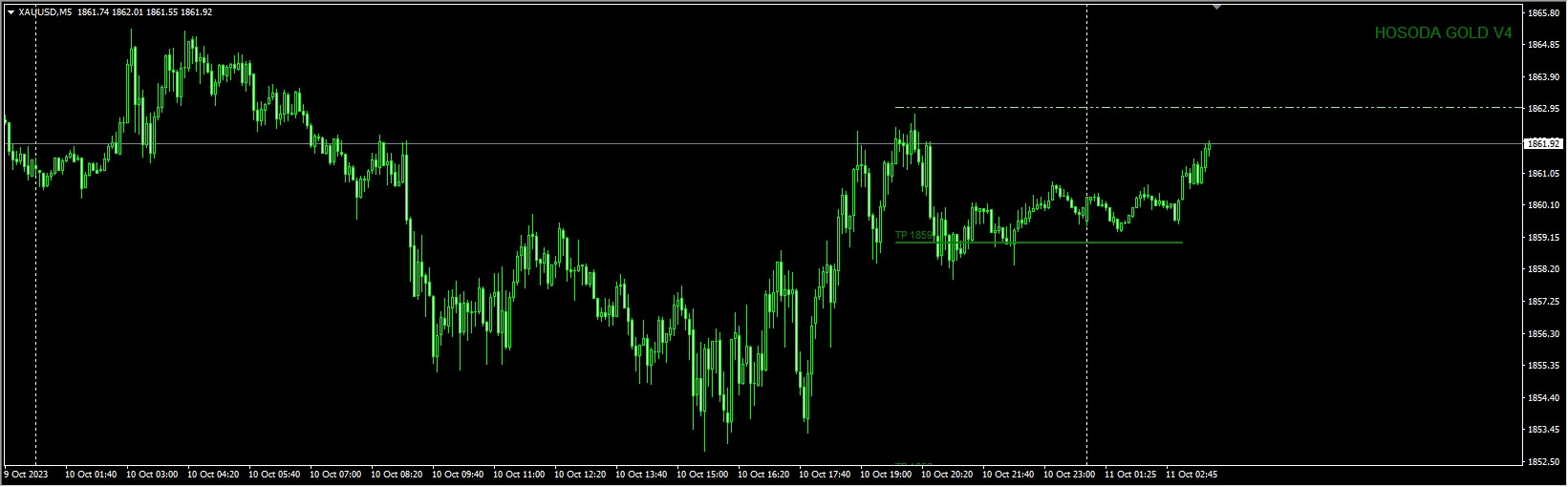Click the current price tag 1861.92
Viewport: 1568px width, 487px height.
(1543, 144)
